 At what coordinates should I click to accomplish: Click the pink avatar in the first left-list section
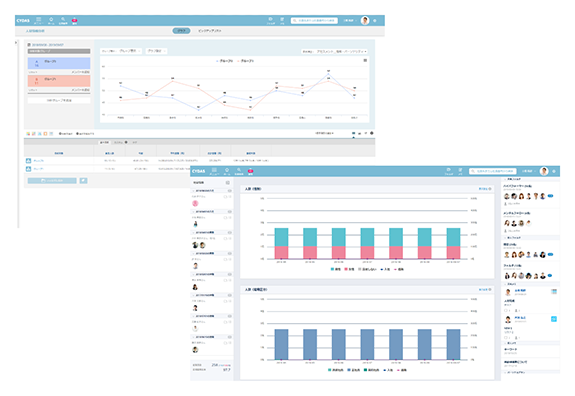[195, 204]
